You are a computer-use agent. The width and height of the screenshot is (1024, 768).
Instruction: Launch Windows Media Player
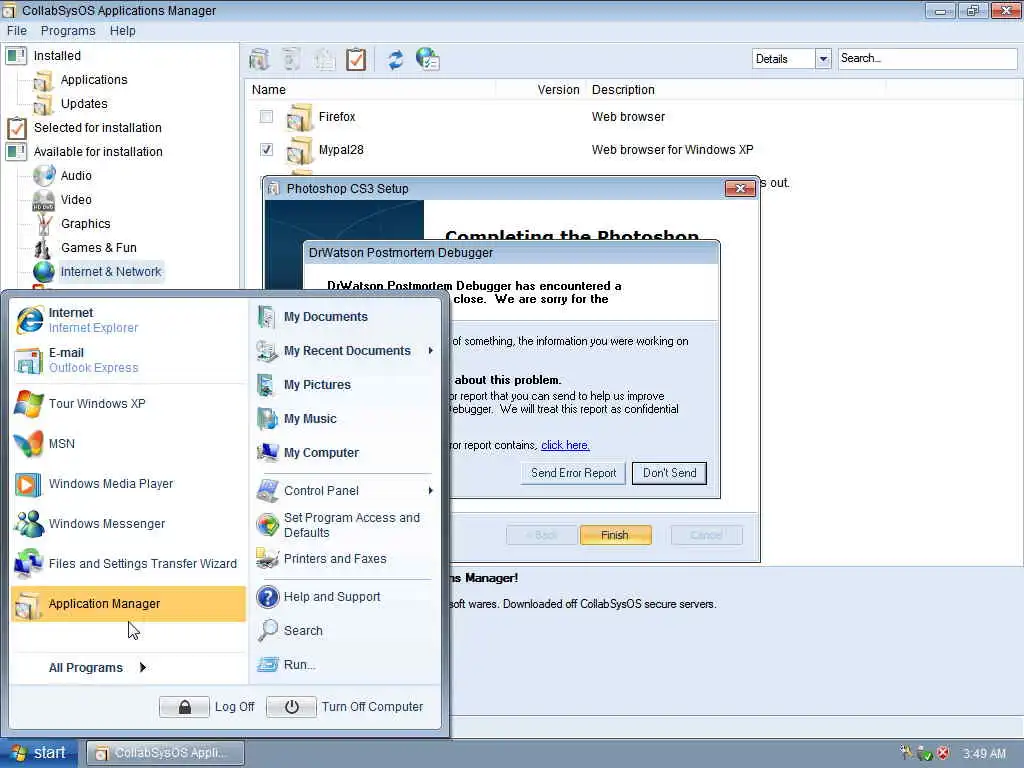click(128, 484)
